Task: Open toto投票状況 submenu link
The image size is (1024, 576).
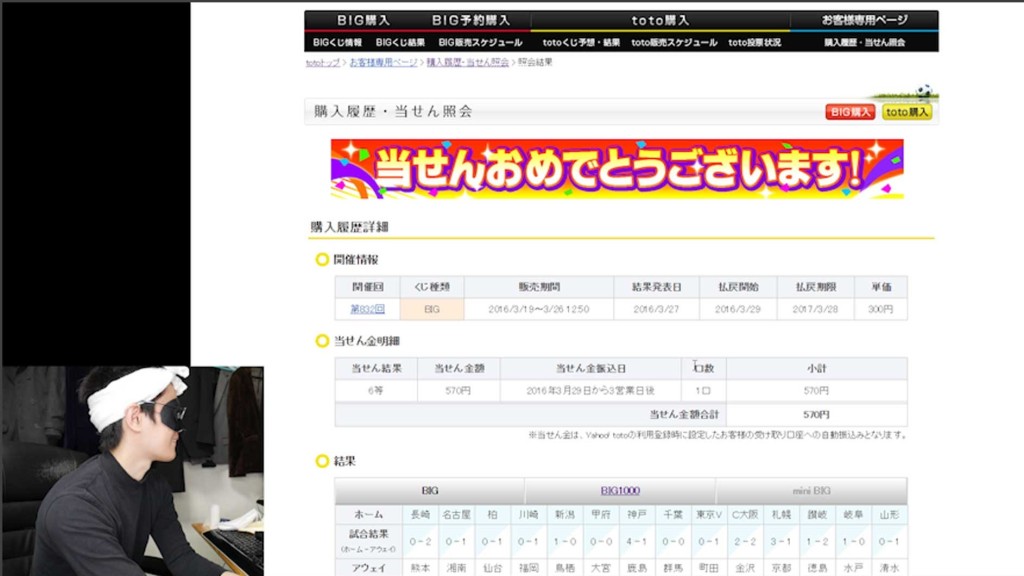Action: [x=754, y=43]
